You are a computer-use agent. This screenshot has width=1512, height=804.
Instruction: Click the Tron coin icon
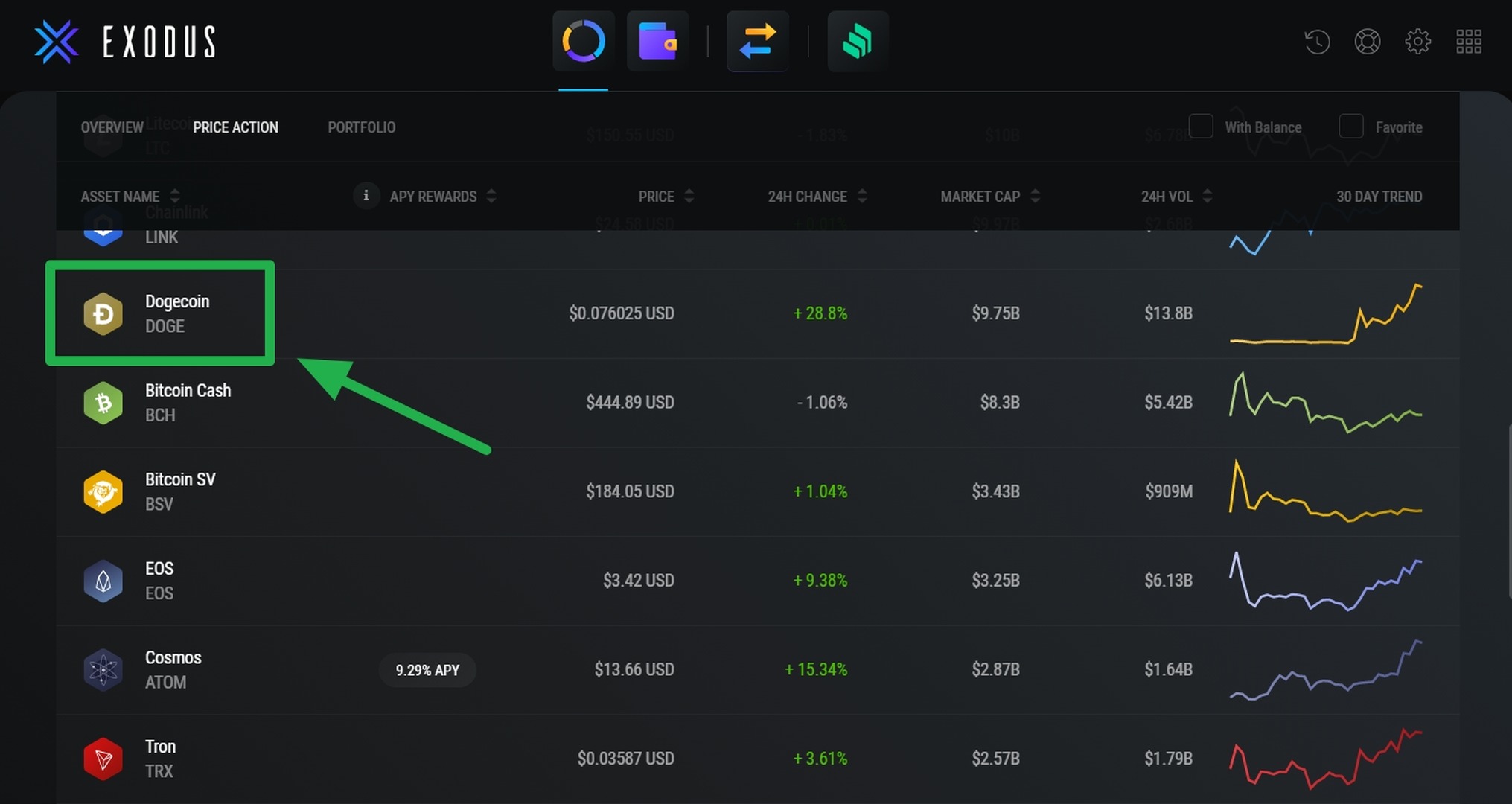coord(103,759)
